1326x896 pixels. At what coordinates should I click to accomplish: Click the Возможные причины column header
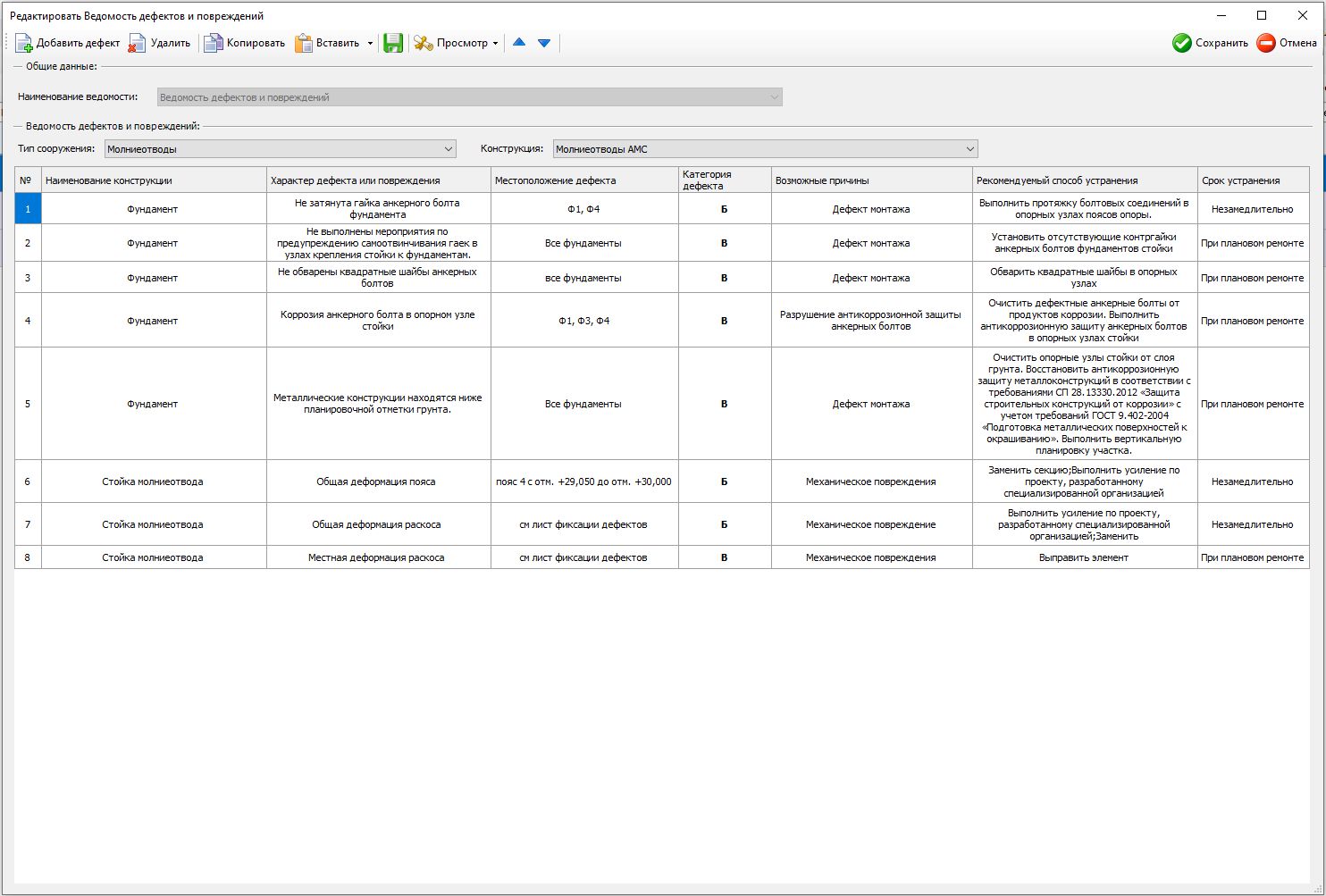(871, 180)
